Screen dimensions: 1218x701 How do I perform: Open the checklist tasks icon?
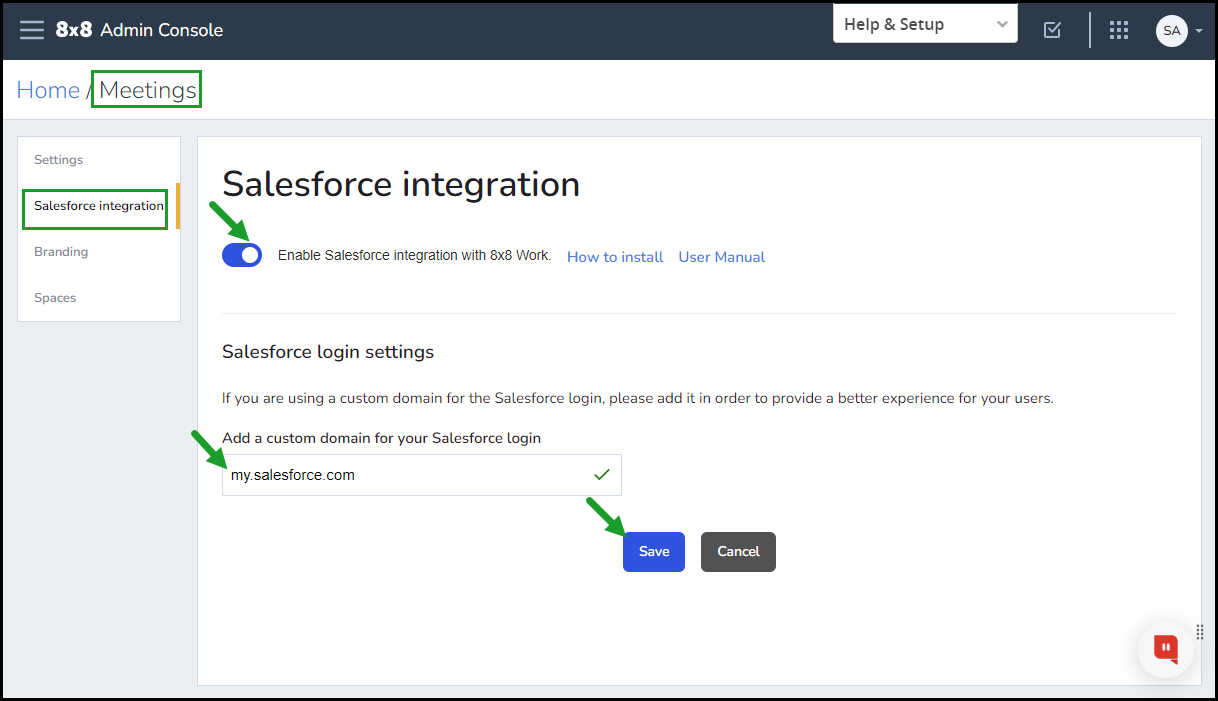click(x=1052, y=30)
